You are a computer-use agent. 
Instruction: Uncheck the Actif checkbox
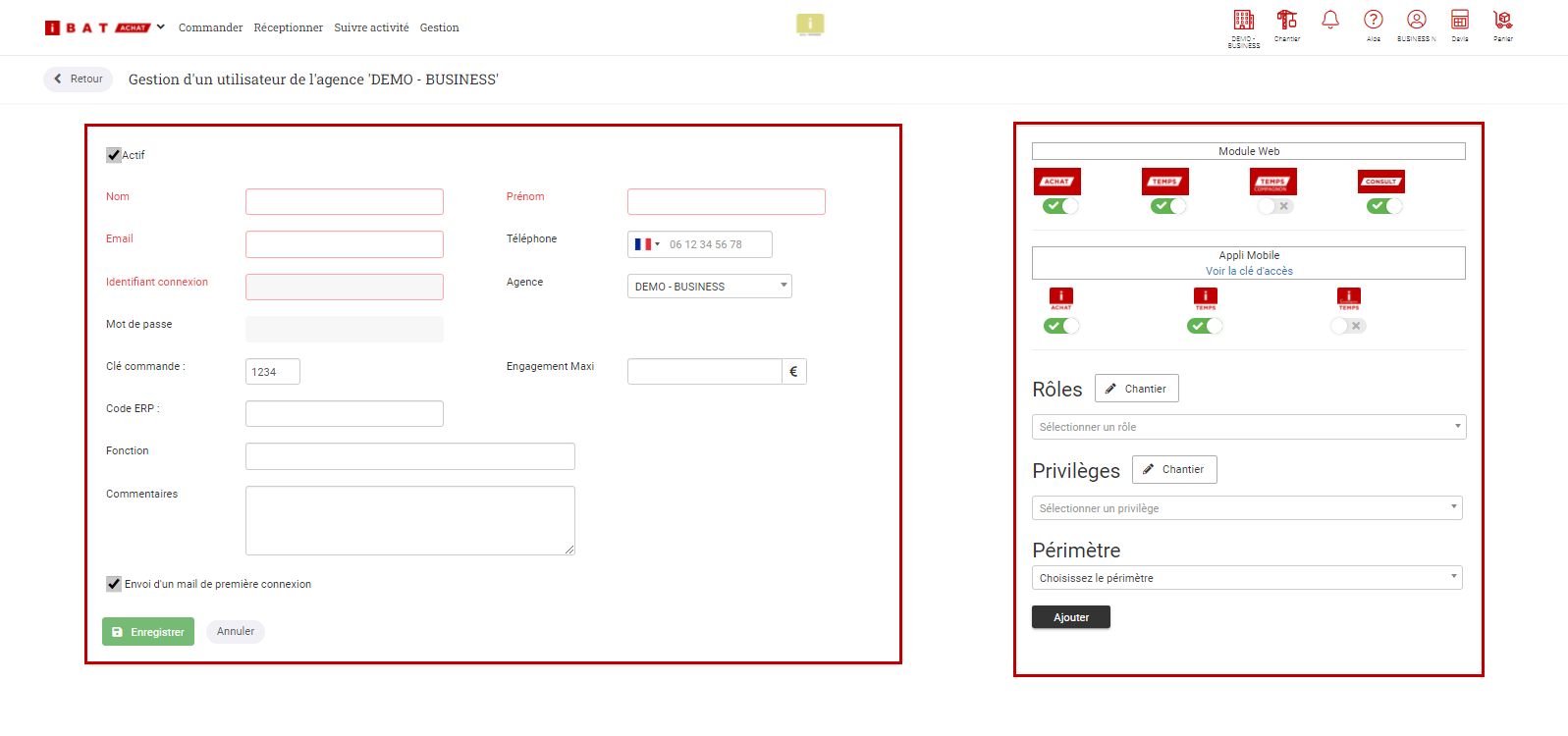click(114, 155)
